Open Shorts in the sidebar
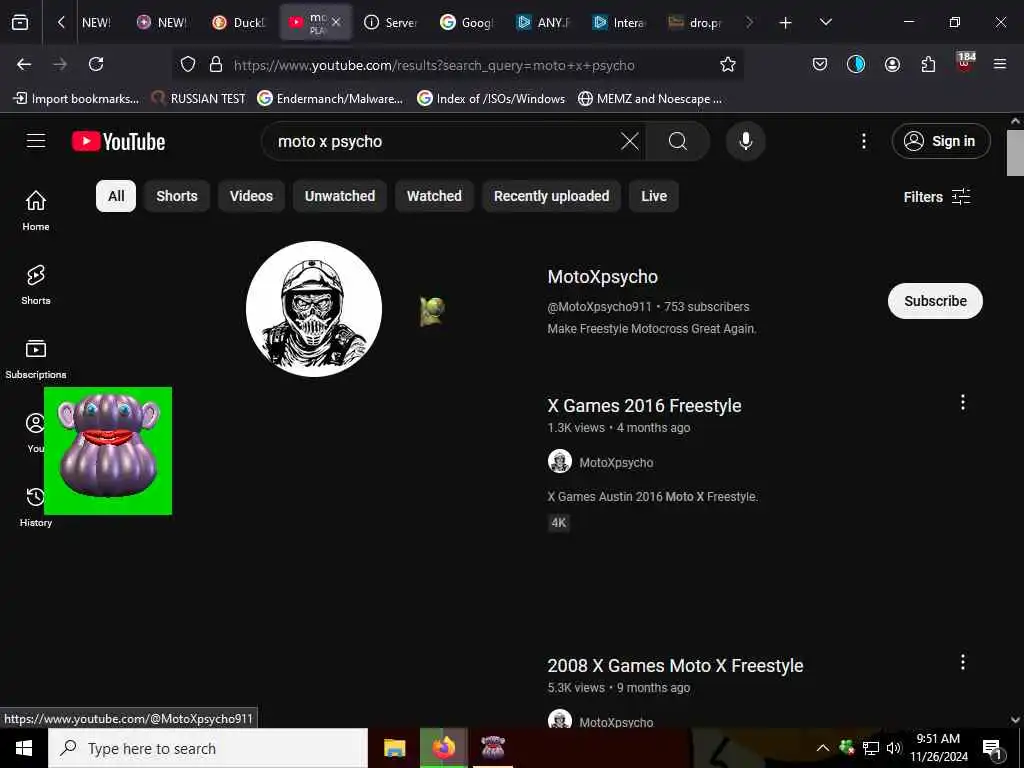Screen dimensions: 1024x768 (36, 285)
